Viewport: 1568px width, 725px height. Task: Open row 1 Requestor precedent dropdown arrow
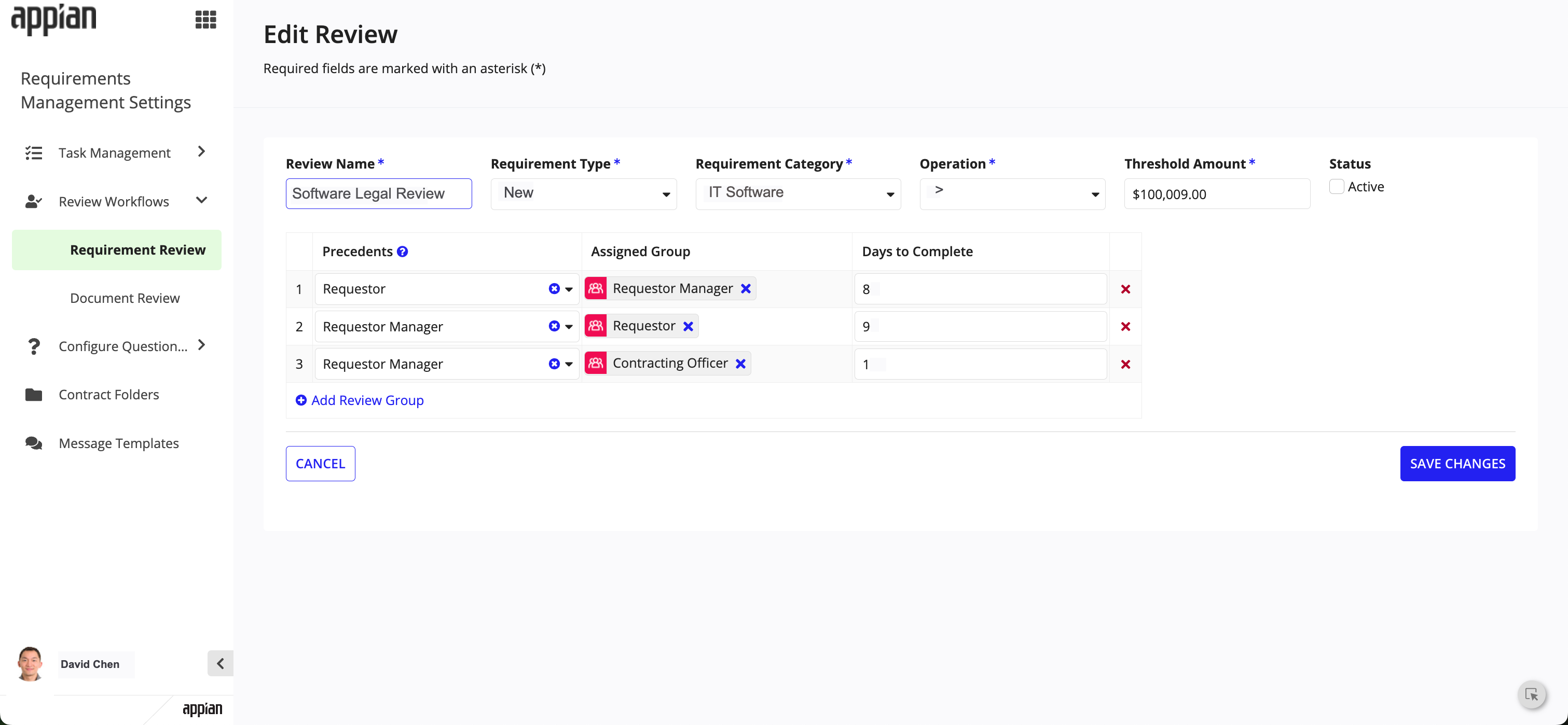pyautogui.click(x=569, y=289)
